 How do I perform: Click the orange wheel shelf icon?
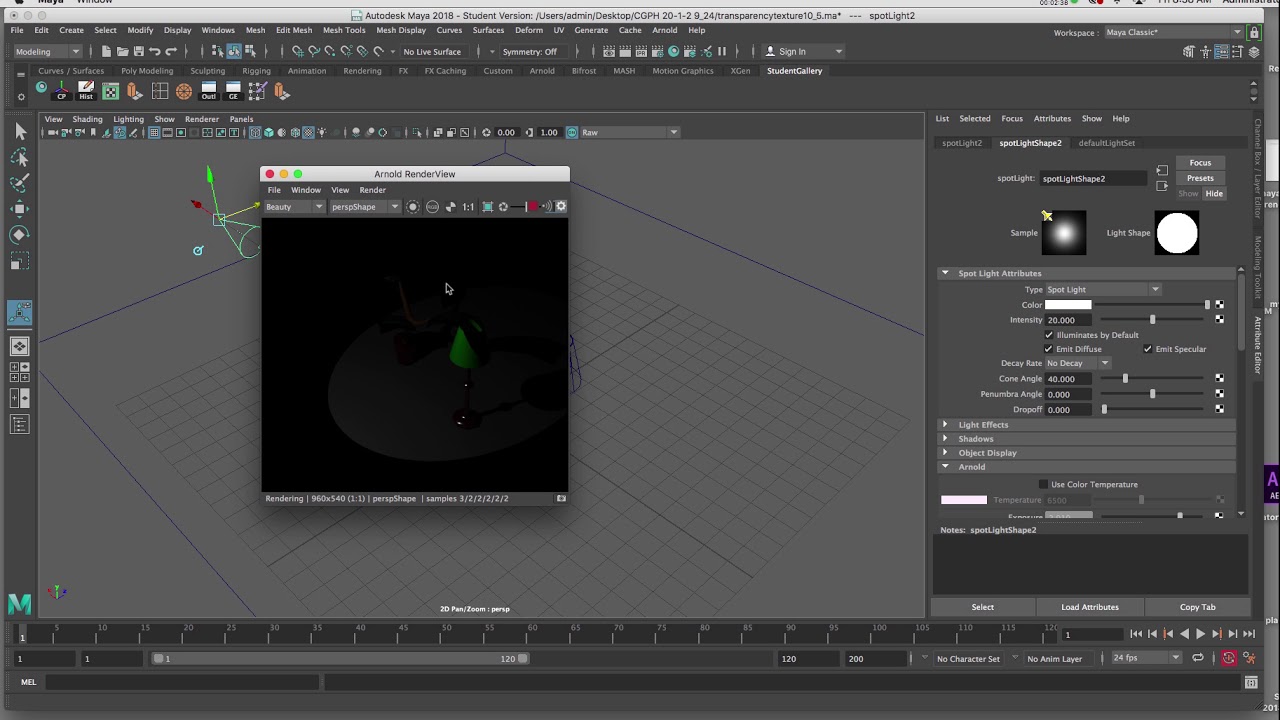184,91
